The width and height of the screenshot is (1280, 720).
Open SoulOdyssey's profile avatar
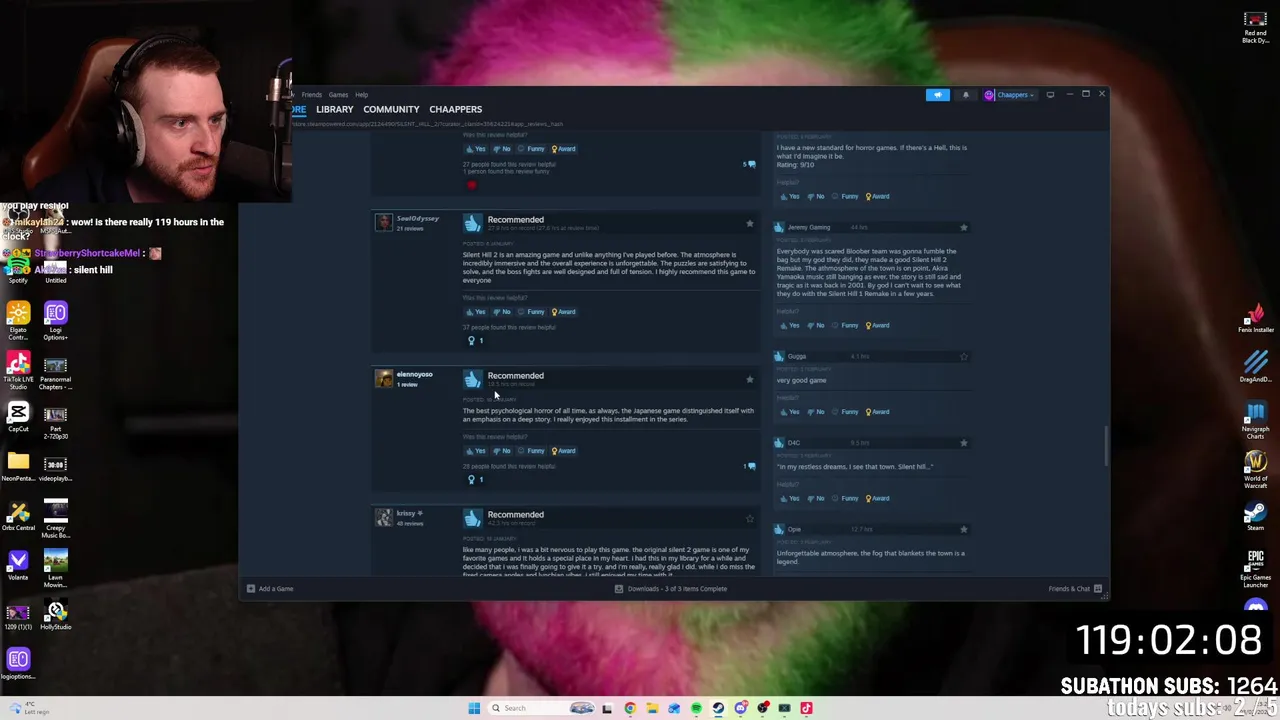383,222
